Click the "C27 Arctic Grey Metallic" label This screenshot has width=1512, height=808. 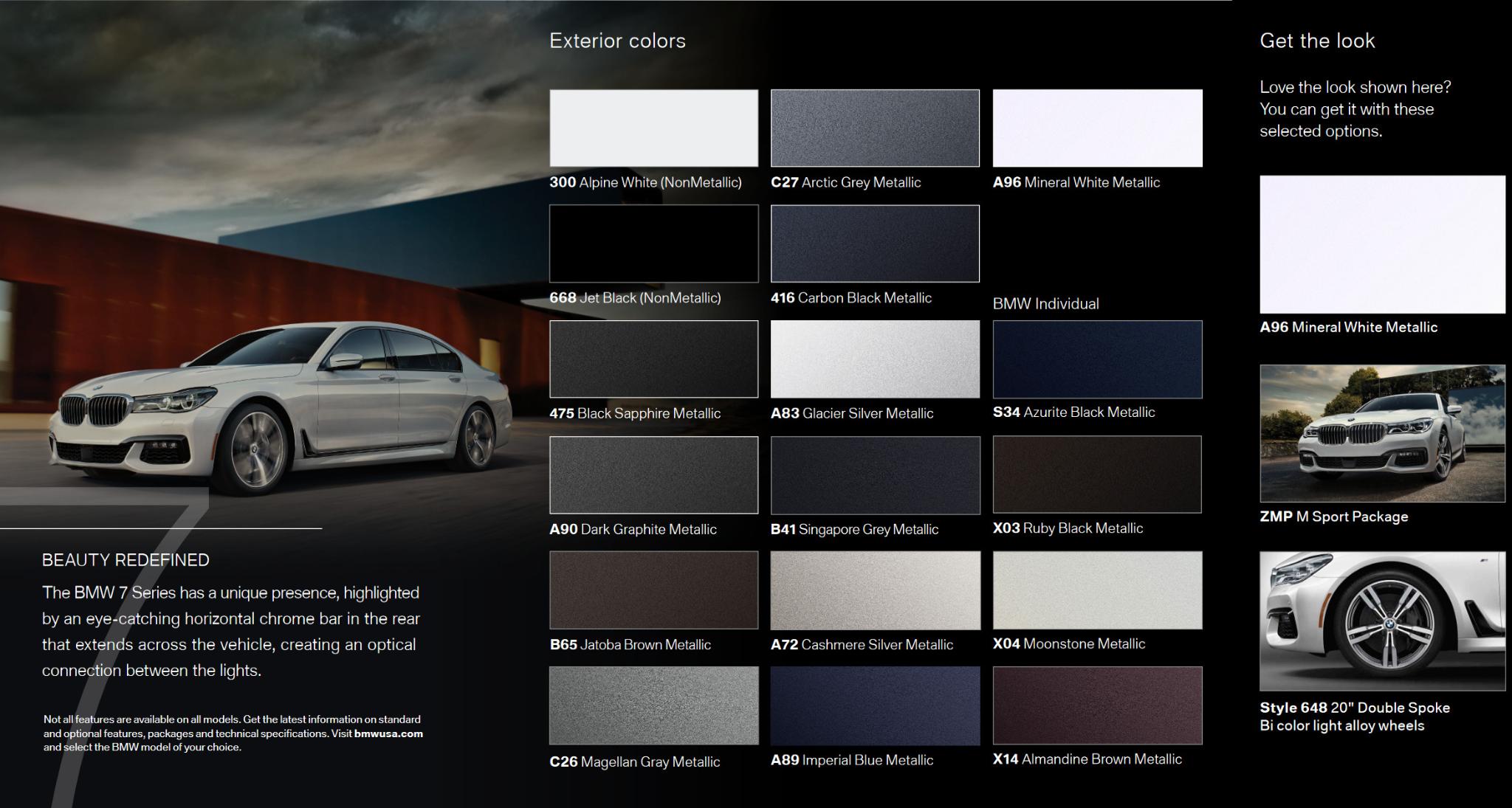click(x=846, y=182)
